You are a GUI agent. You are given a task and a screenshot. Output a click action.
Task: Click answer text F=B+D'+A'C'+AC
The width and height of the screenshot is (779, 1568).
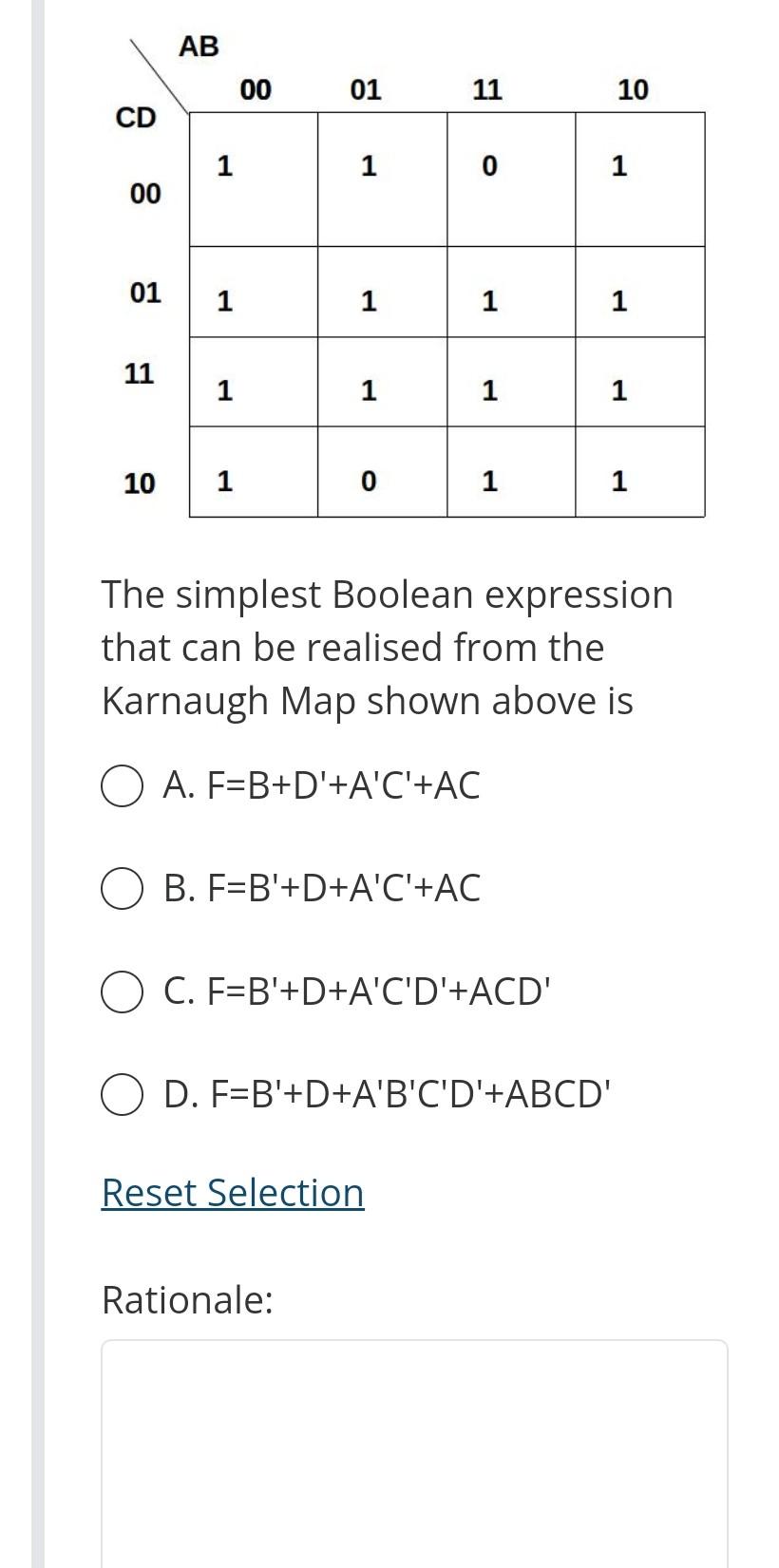[x=323, y=785]
